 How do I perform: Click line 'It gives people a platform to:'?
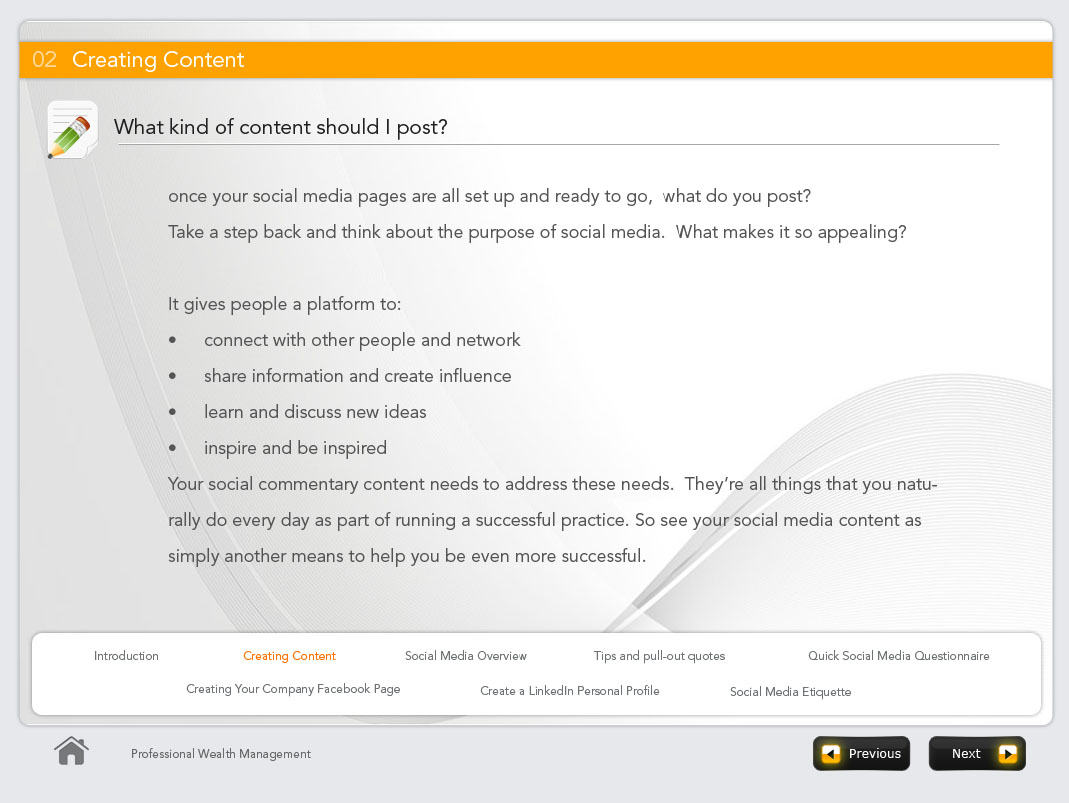click(x=284, y=304)
